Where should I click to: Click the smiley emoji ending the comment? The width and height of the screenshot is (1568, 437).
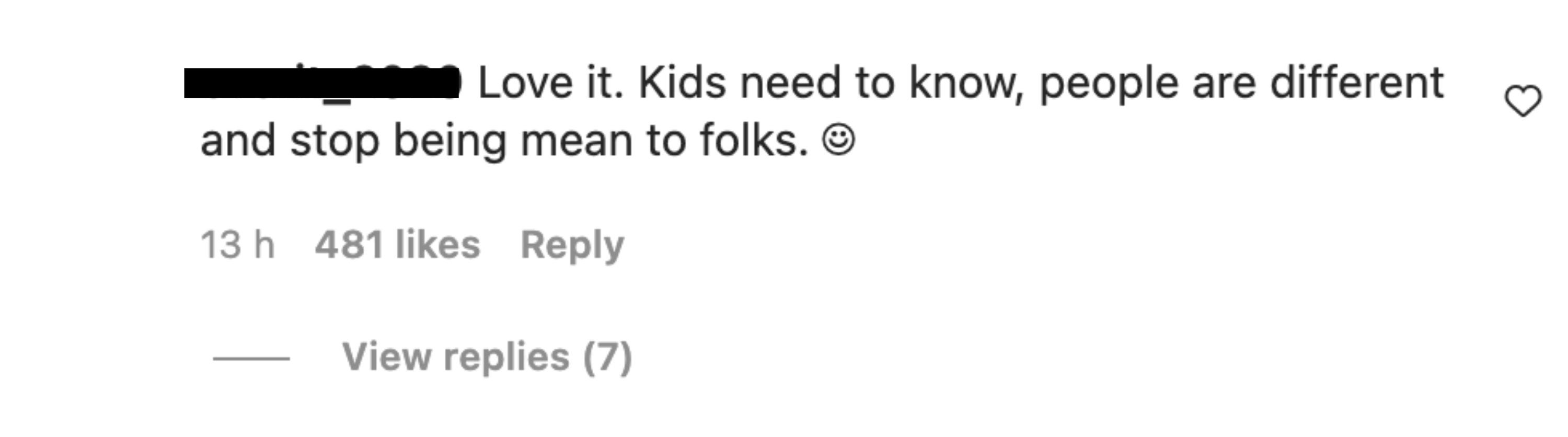pyautogui.click(x=839, y=141)
